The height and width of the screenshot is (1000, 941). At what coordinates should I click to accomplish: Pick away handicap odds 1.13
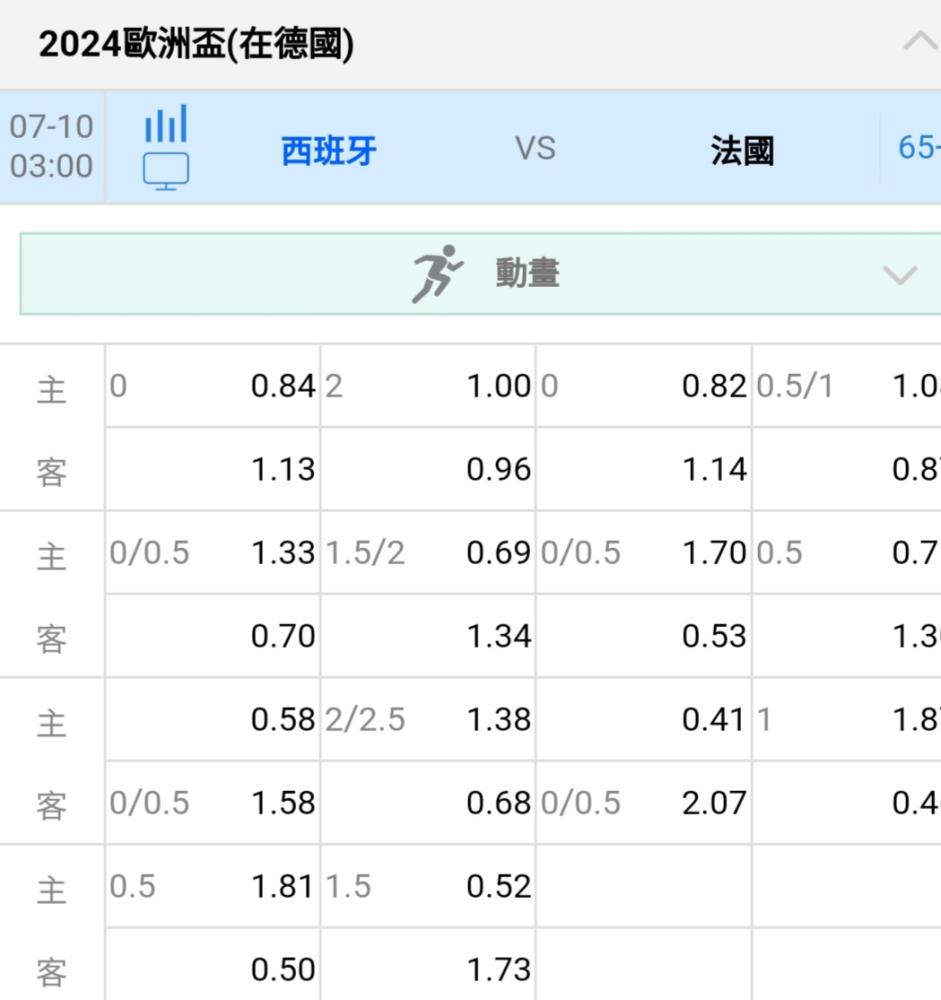pos(283,469)
